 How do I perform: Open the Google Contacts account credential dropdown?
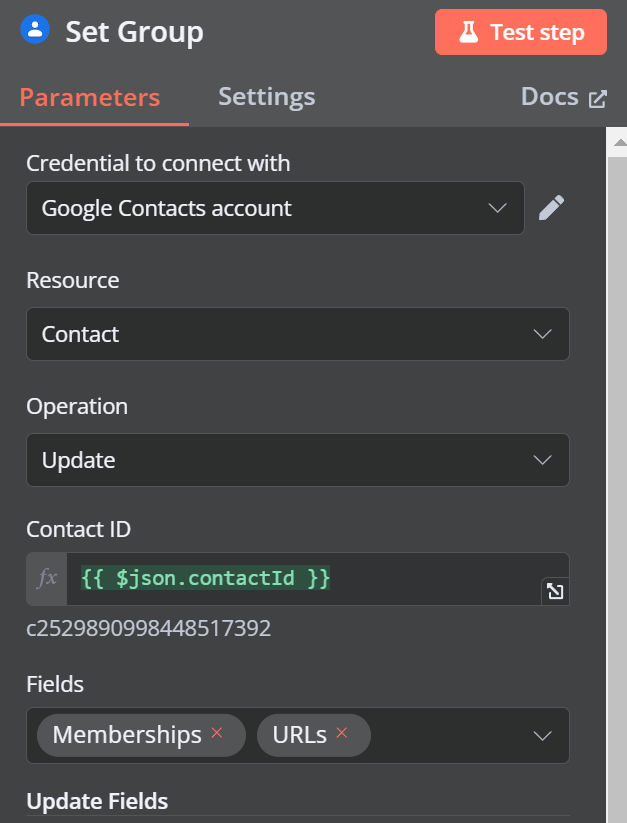275,208
